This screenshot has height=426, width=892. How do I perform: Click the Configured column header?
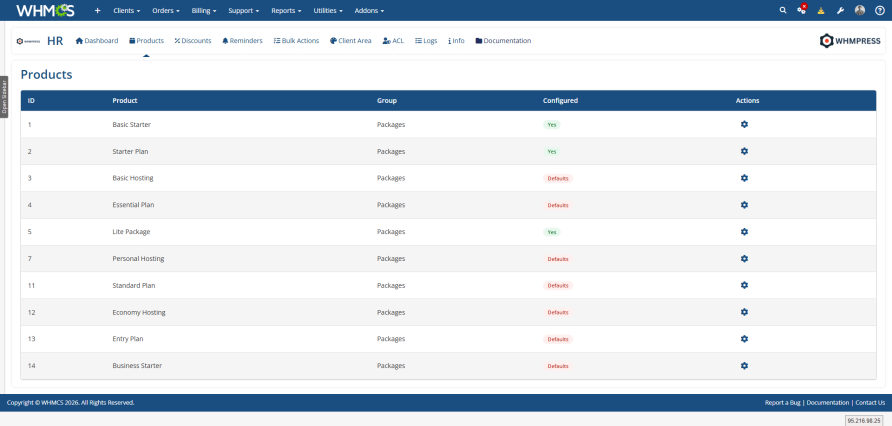point(560,101)
